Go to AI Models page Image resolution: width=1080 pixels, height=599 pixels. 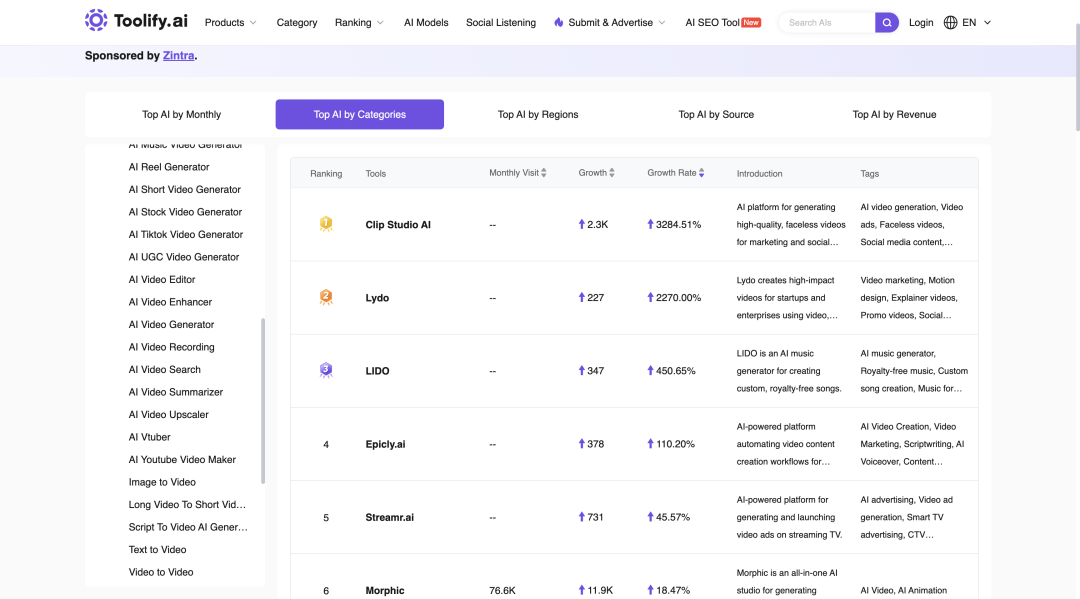coord(426,23)
